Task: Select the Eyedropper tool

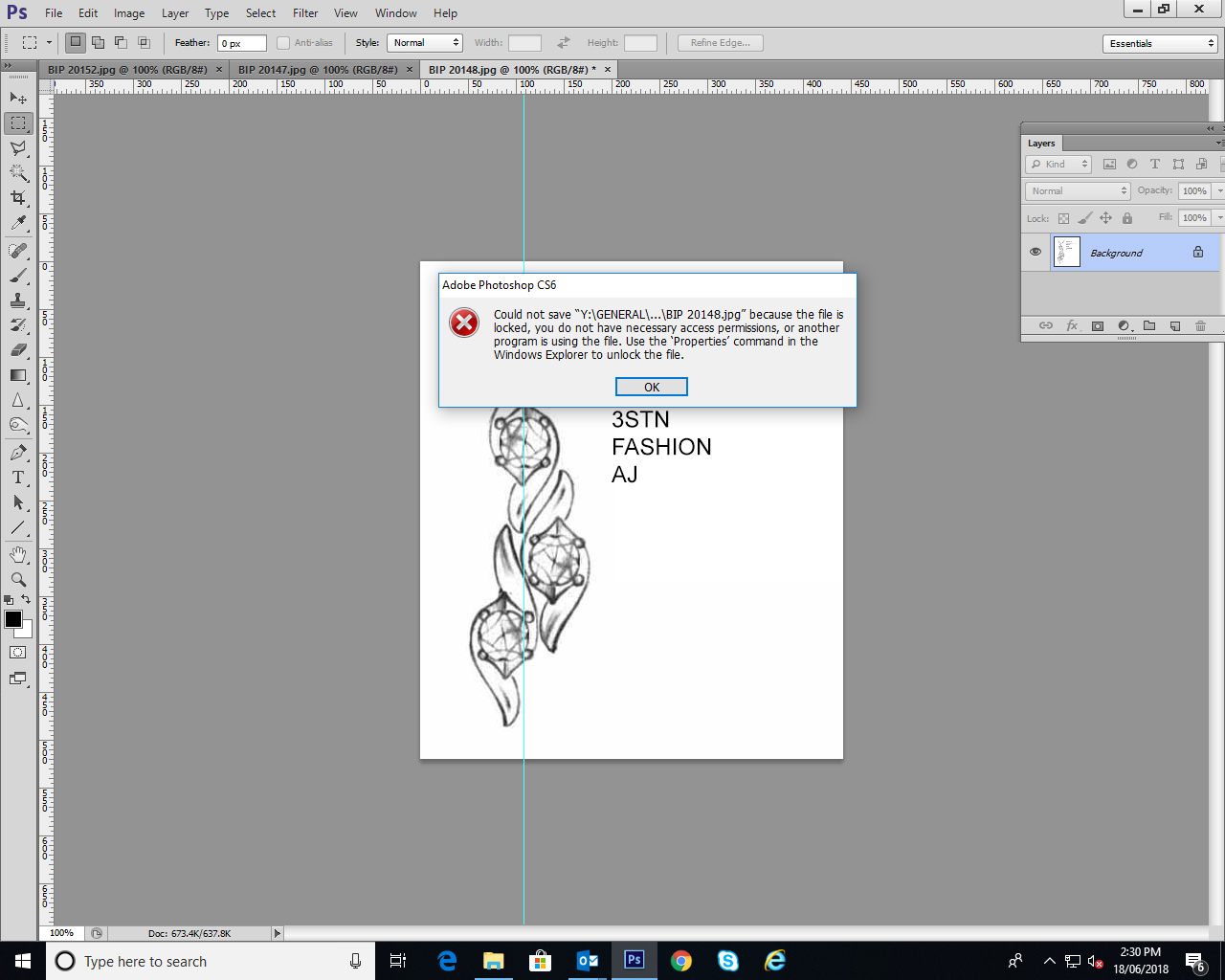Action: (x=18, y=223)
